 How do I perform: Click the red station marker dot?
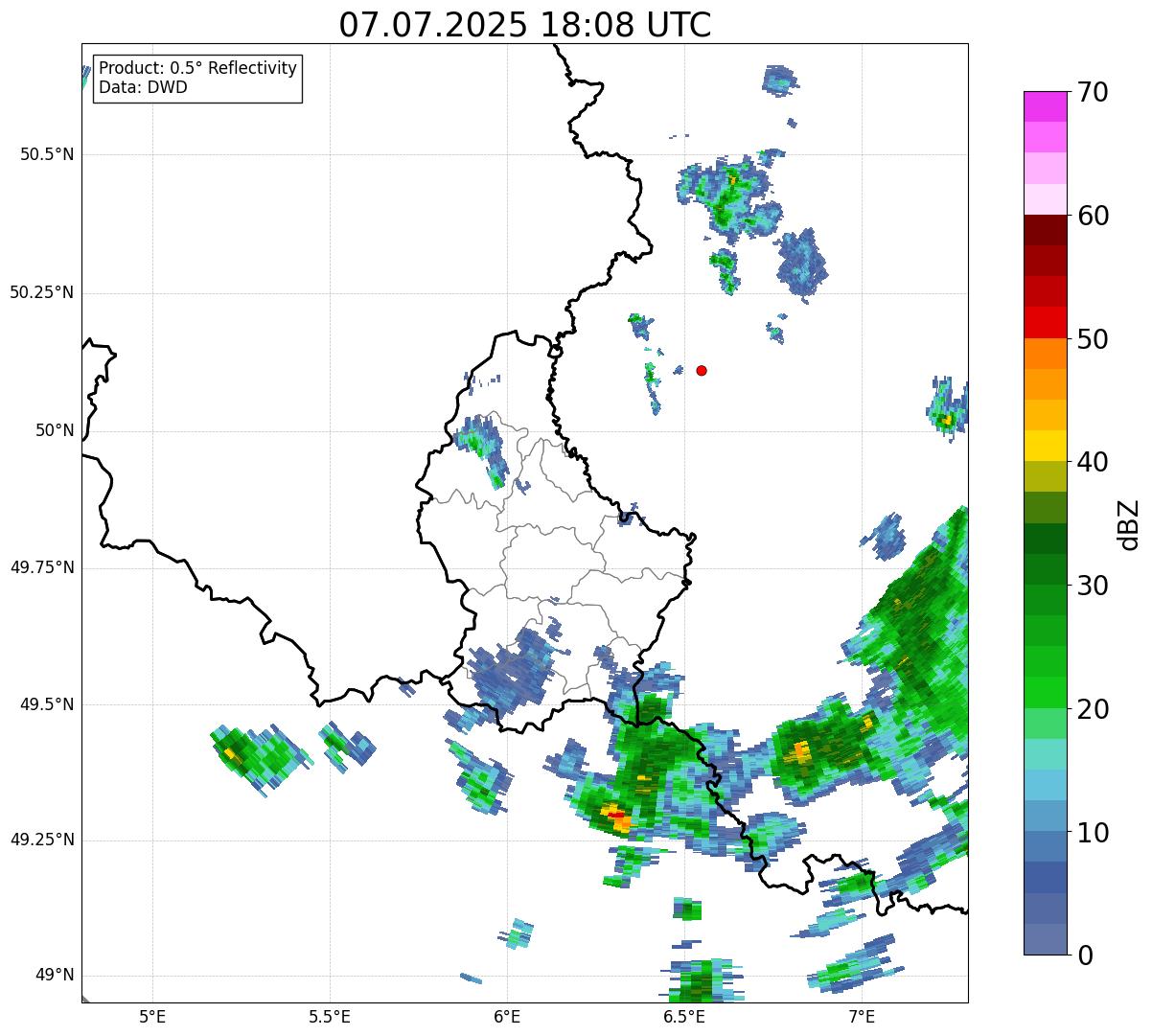click(x=702, y=370)
